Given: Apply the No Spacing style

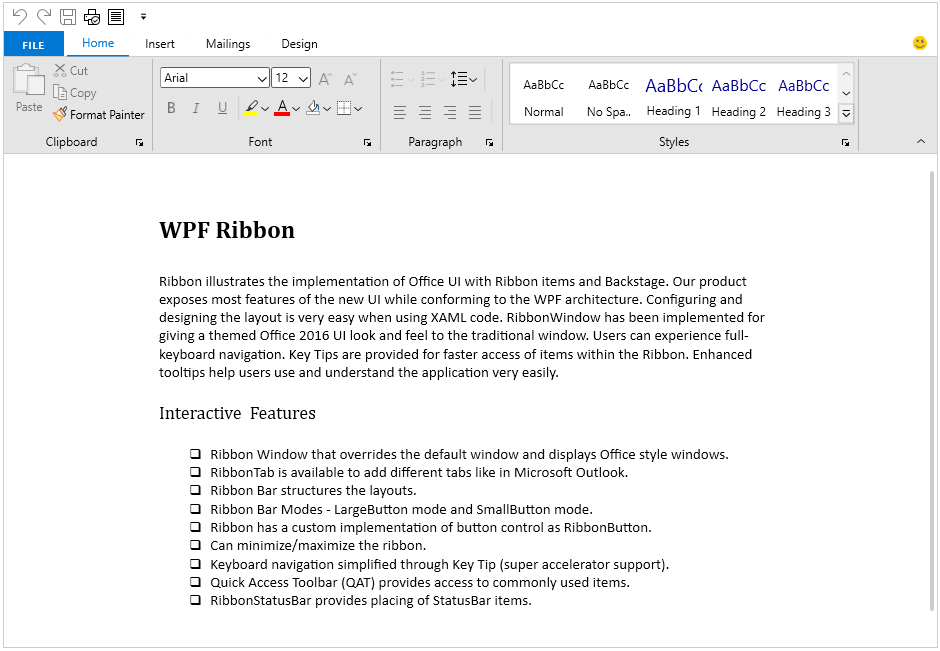Looking at the screenshot, I should 608,97.
